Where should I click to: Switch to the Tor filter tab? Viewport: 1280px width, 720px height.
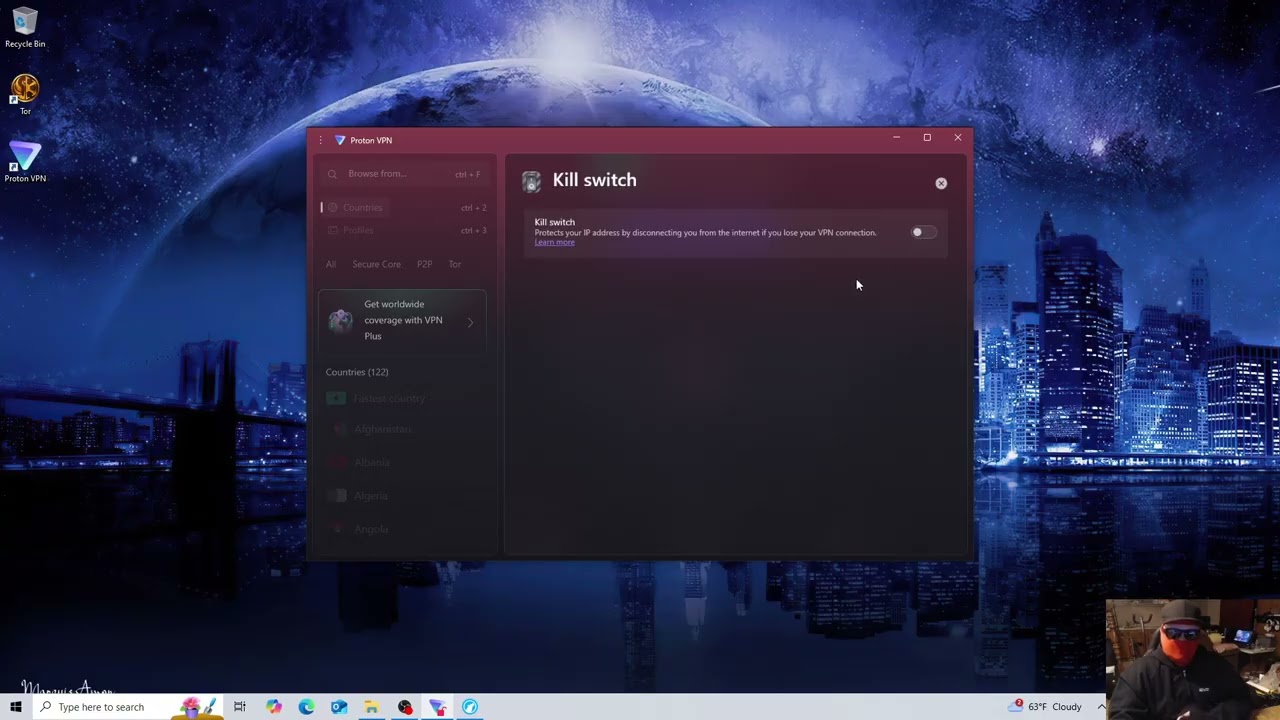pos(455,264)
